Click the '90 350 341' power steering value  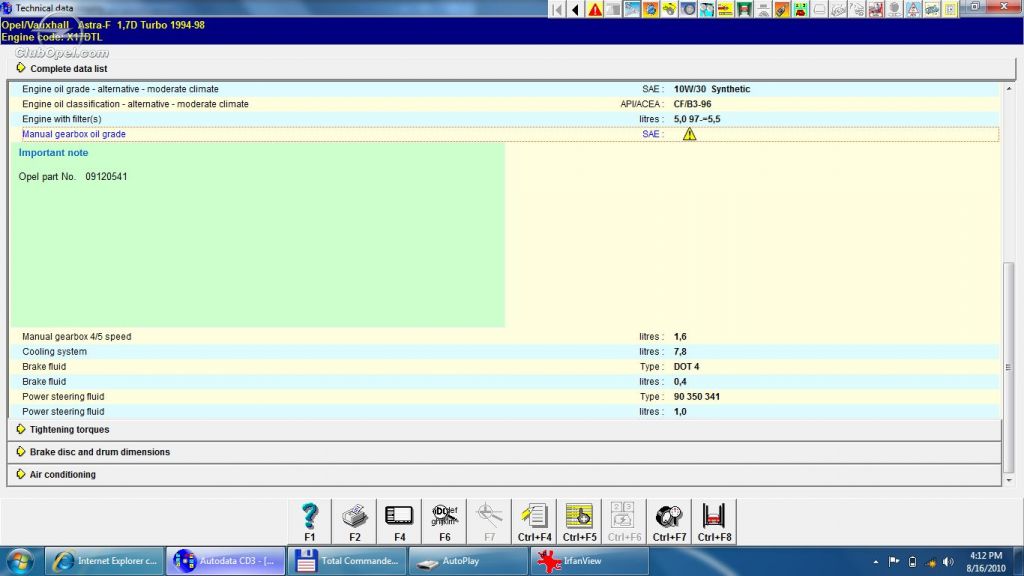[x=697, y=396]
